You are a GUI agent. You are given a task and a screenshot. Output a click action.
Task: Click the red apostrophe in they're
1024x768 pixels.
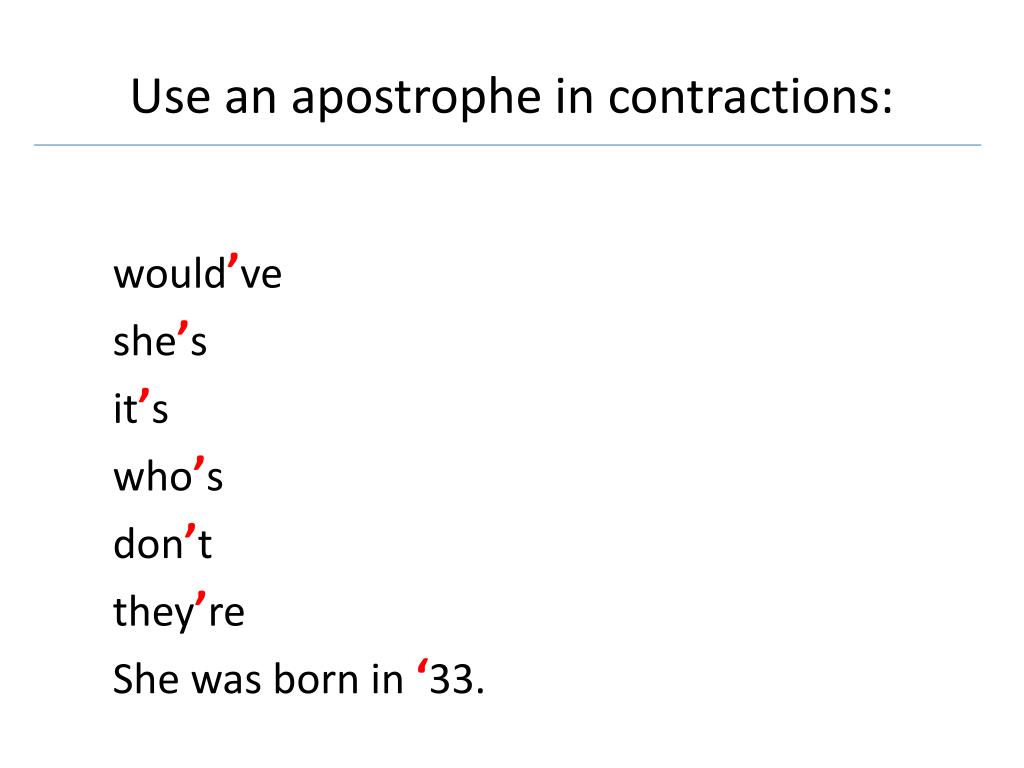point(201,598)
